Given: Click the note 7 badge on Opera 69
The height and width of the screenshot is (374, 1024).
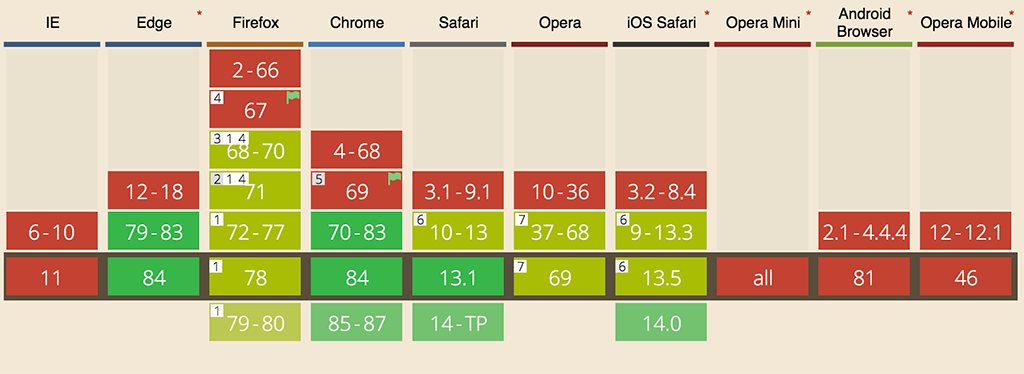Looking at the screenshot, I should [x=521, y=265].
